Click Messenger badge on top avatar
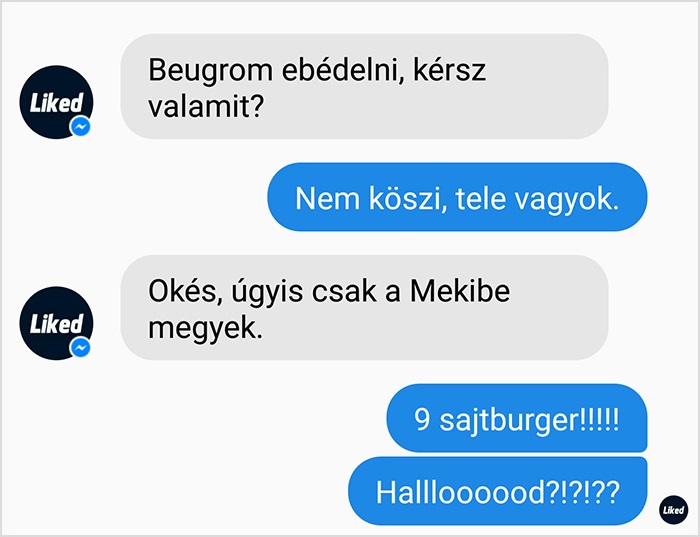The width and height of the screenshot is (700, 537). 80,127
